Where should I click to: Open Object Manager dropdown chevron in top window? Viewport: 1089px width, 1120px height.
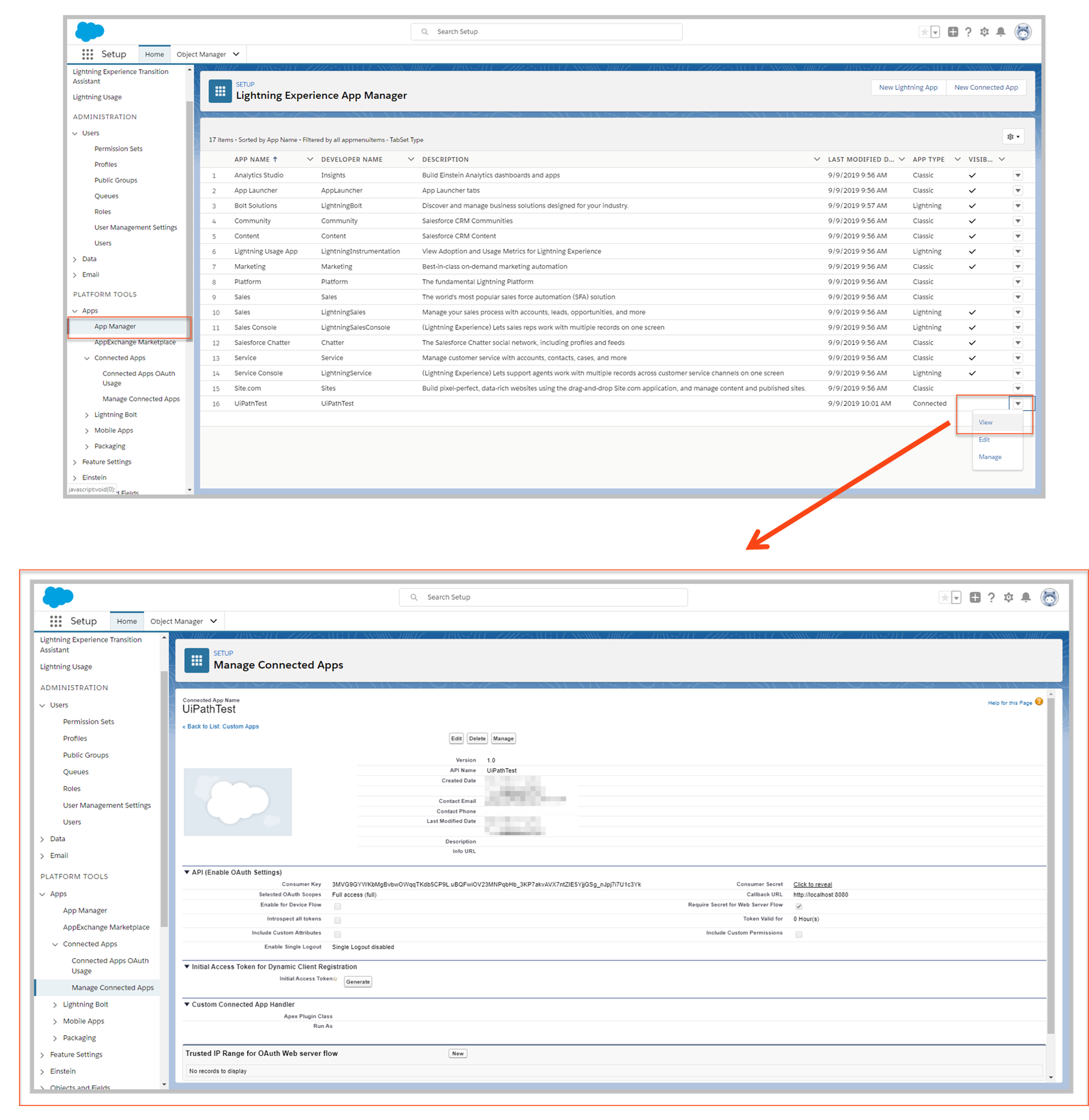(x=236, y=55)
